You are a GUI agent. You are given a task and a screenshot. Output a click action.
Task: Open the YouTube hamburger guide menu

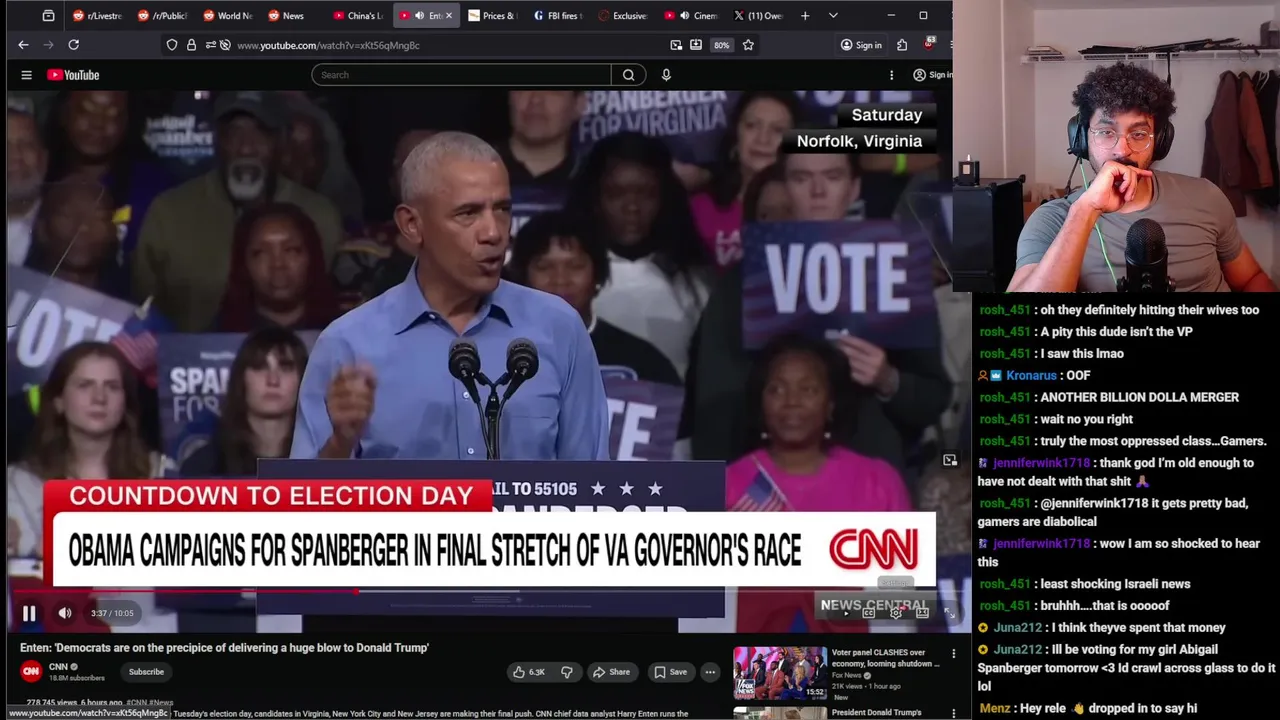(x=27, y=75)
